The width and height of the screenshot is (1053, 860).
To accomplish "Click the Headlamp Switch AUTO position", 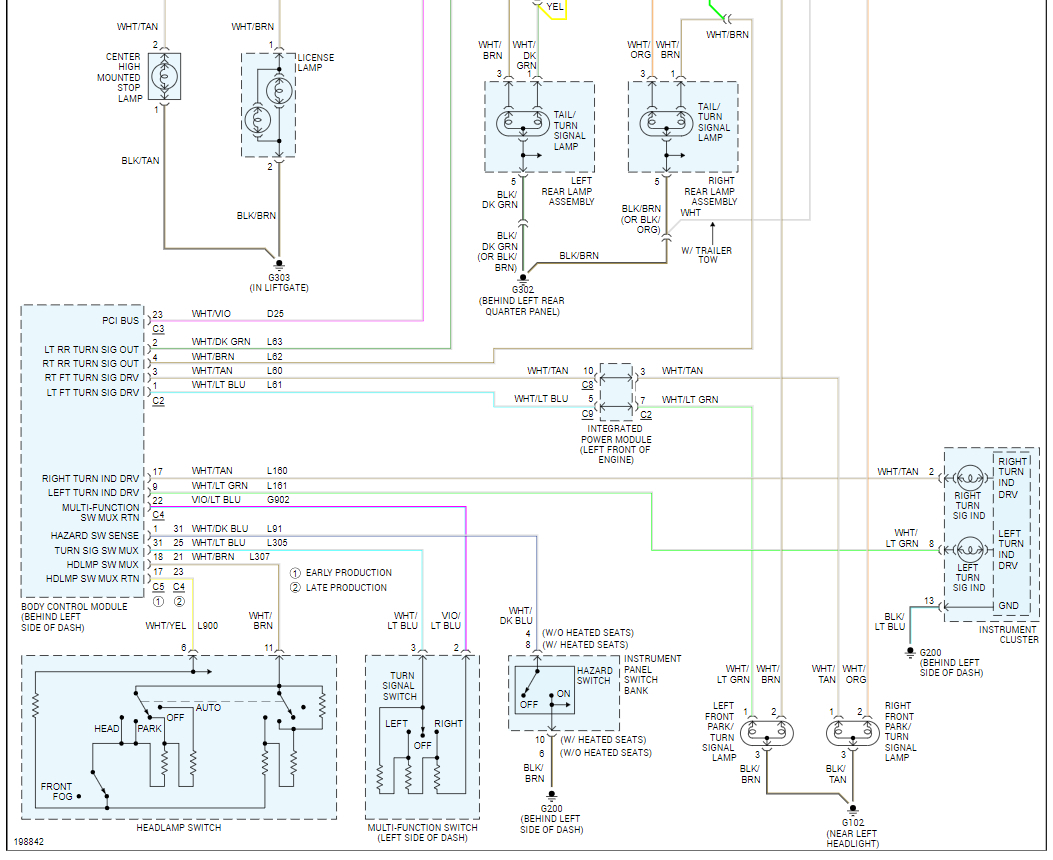I will [208, 708].
